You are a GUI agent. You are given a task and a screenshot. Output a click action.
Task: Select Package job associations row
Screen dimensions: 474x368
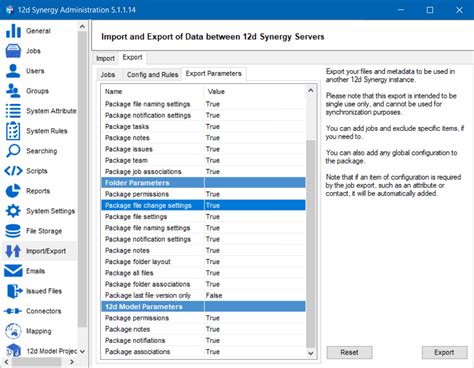(x=203, y=172)
